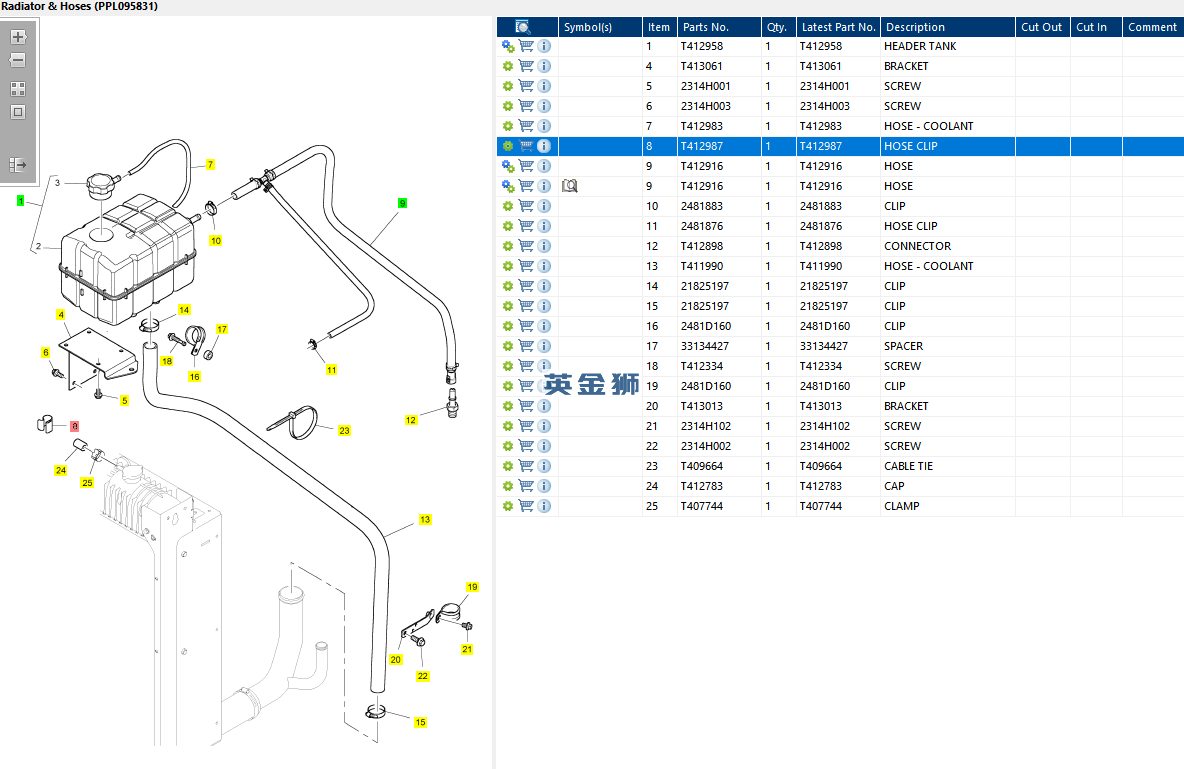The image size is (1184, 769).
Task: Click red callout 8 on the diagram
Action: click(x=75, y=425)
